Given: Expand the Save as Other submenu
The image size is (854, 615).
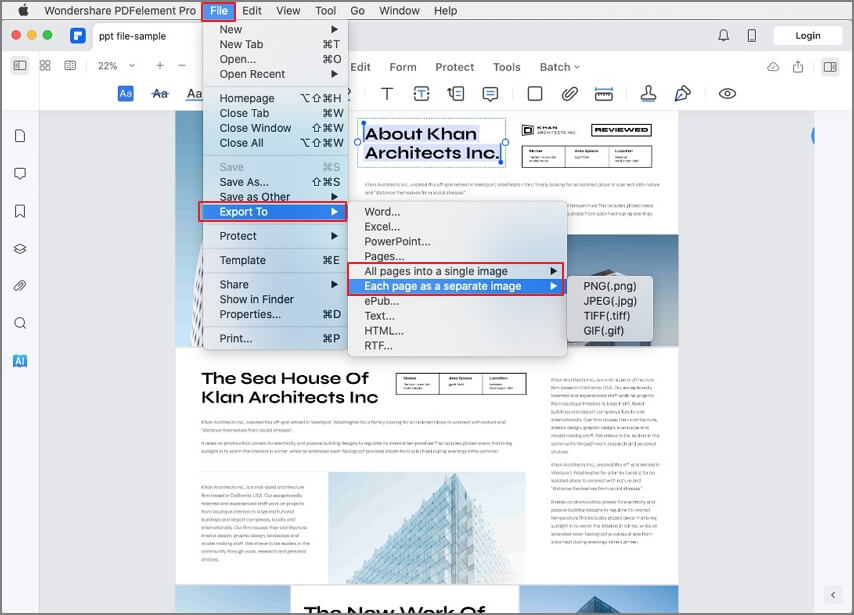Looking at the screenshot, I should point(276,197).
